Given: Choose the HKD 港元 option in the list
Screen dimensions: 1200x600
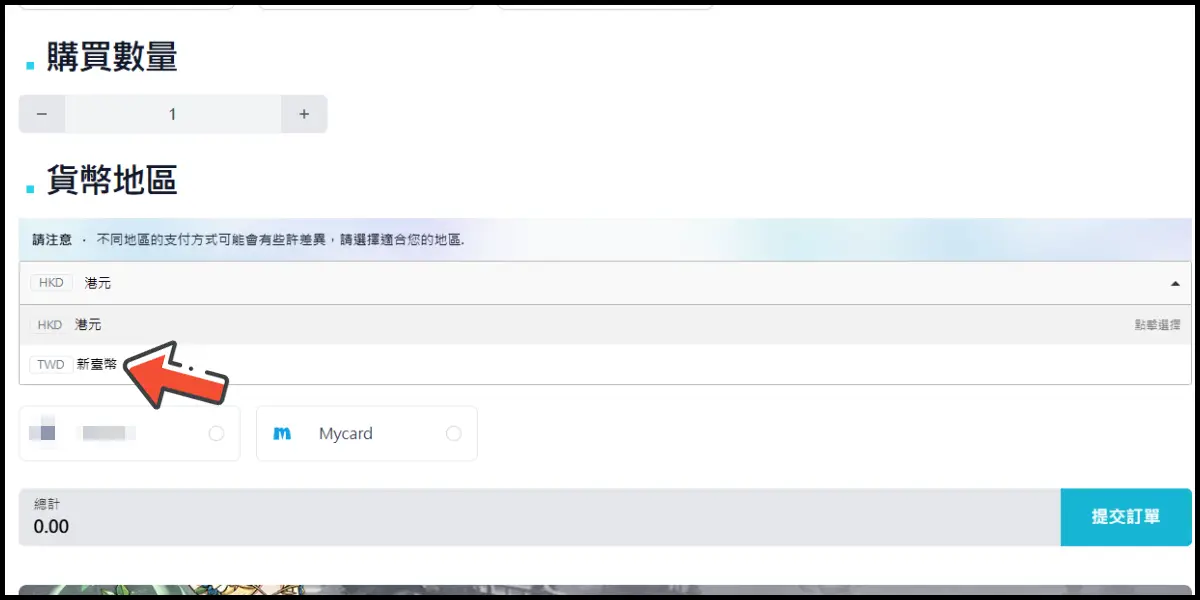Looking at the screenshot, I should pyautogui.click(x=88, y=325).
